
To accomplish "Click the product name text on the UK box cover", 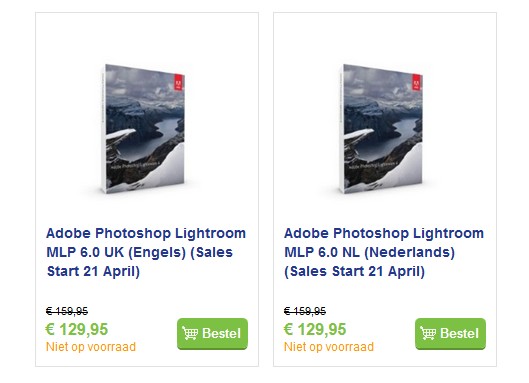I will tap(134, 165).
